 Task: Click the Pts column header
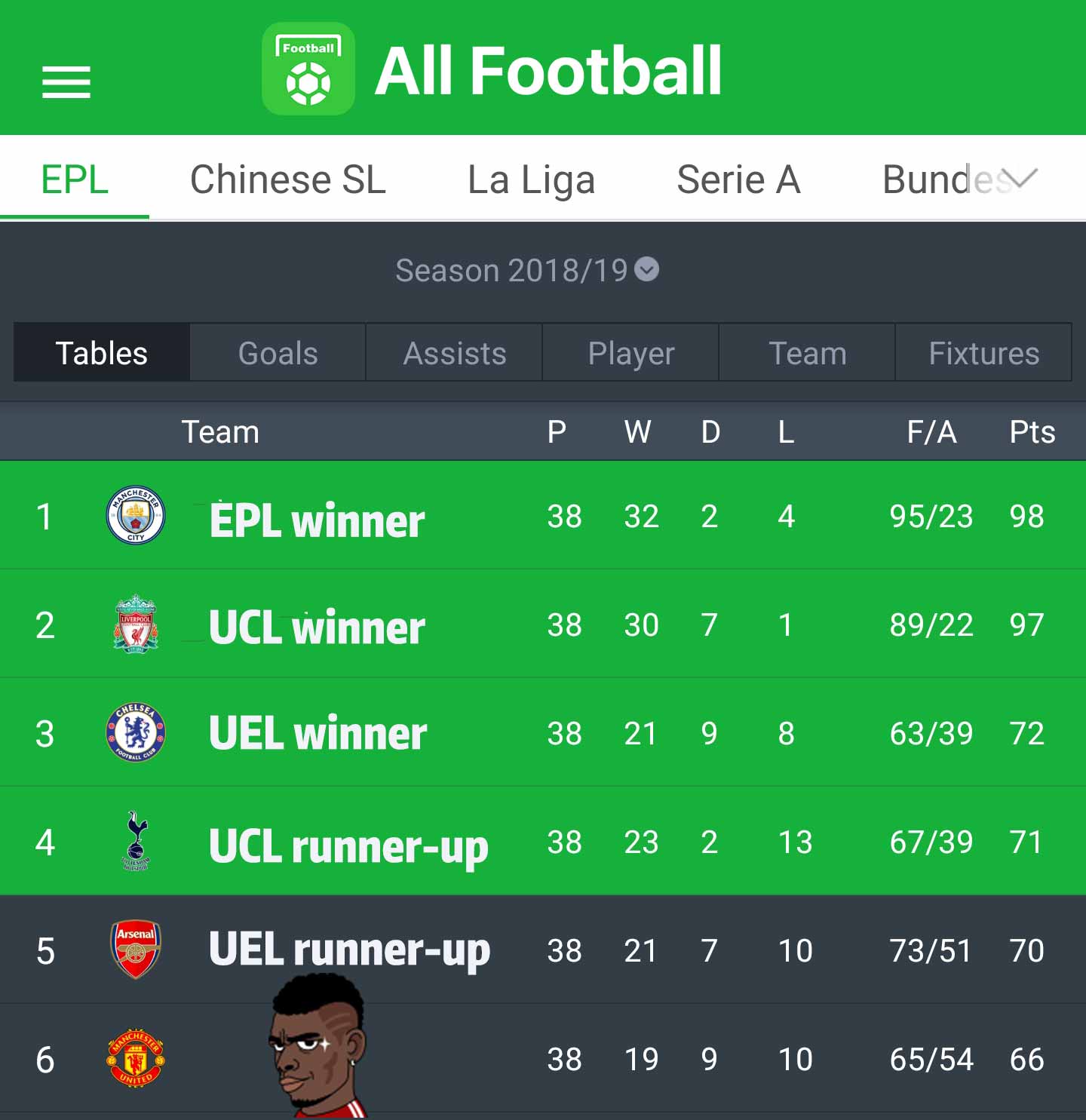(x=1032, y=432)
